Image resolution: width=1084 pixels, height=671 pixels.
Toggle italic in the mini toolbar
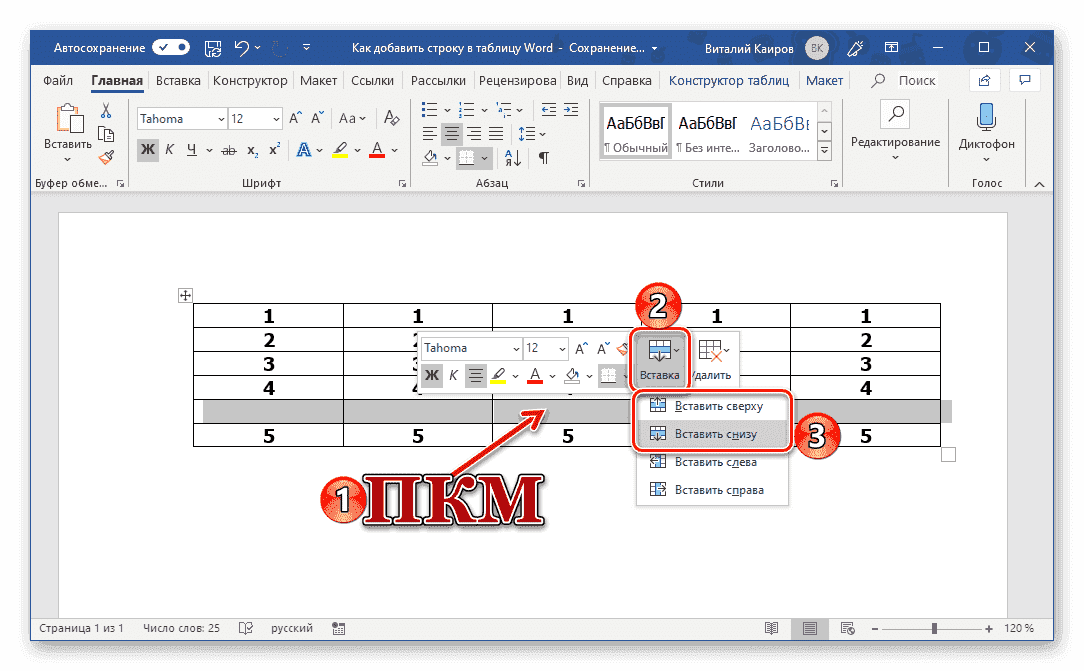coord(452,375)
